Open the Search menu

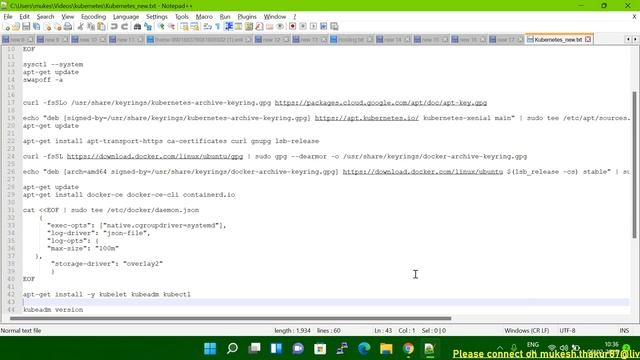click(x=45, y=17)
